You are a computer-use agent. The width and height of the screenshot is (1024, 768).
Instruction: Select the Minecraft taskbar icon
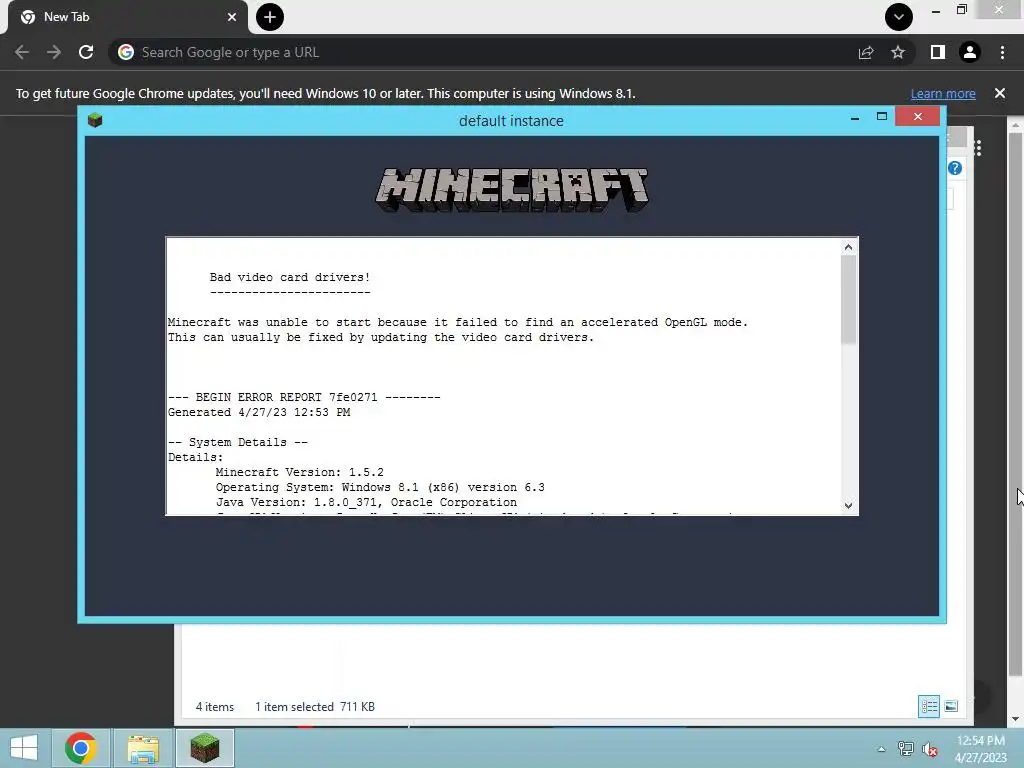(x=205, y=748)
